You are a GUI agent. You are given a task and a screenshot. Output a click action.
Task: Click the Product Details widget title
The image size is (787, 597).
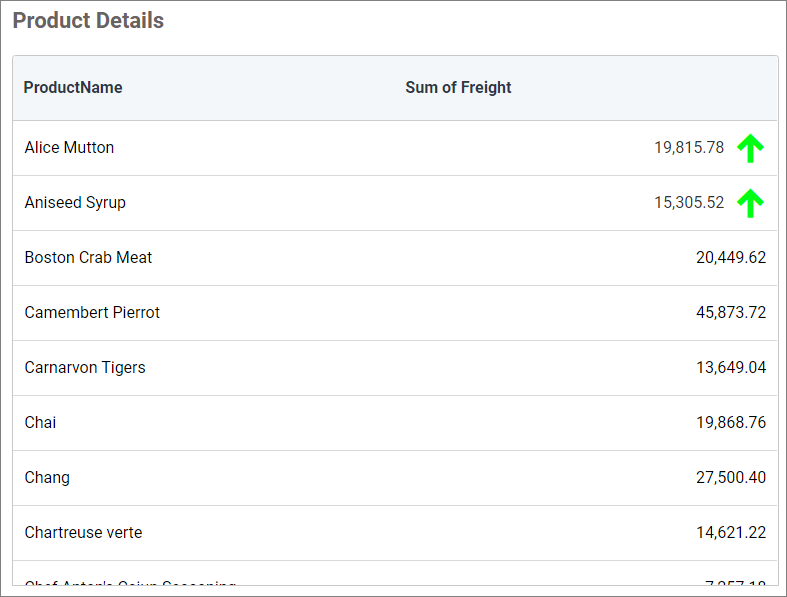tap(88, 21)
